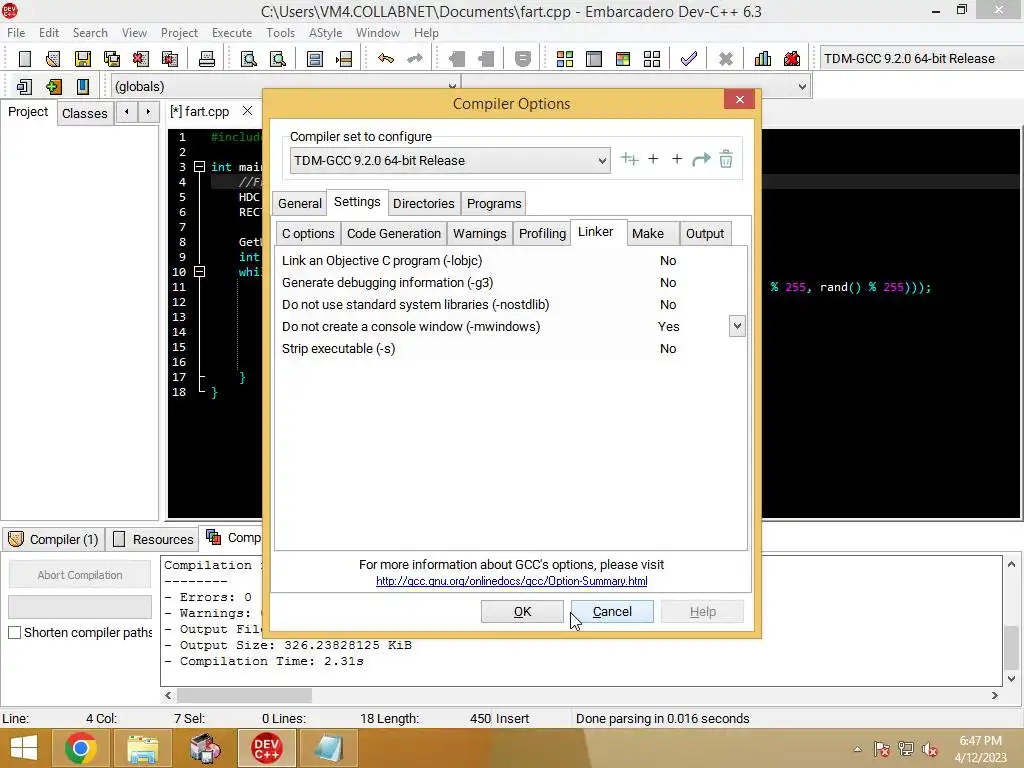Toggle Shorten compiler paths checkbox
The width and height of the screenshot is (1024, 768).
(14, 632)
